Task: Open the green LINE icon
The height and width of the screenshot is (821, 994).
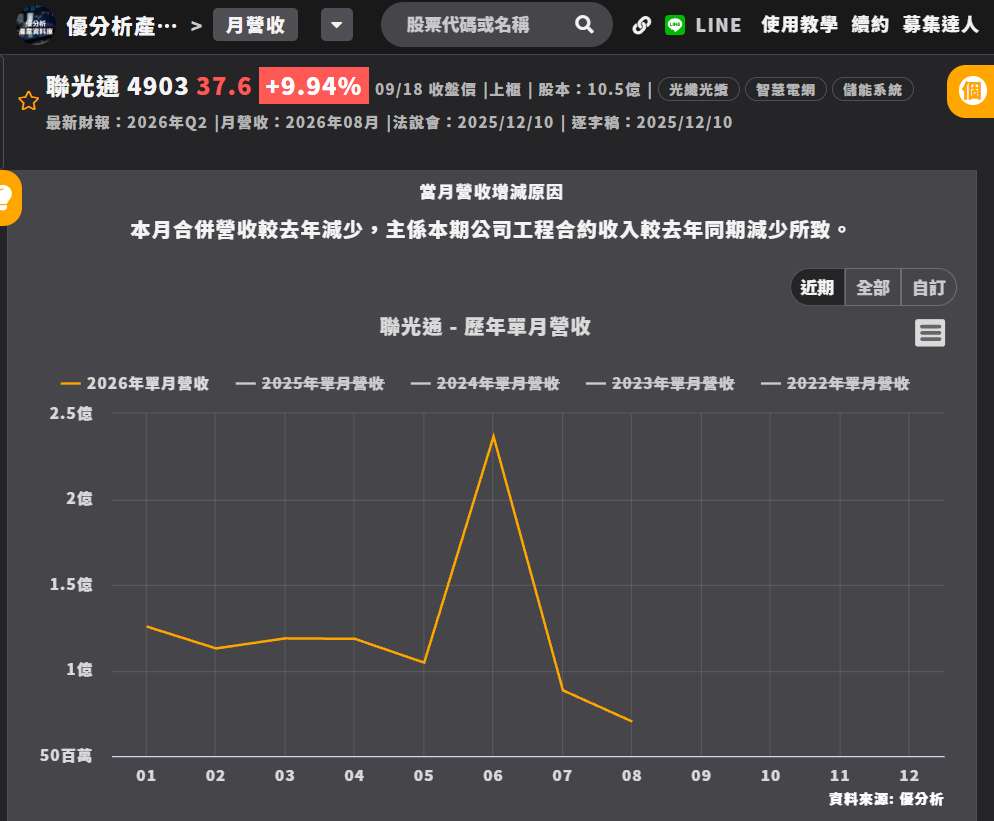Action: (x=674, y=25)
